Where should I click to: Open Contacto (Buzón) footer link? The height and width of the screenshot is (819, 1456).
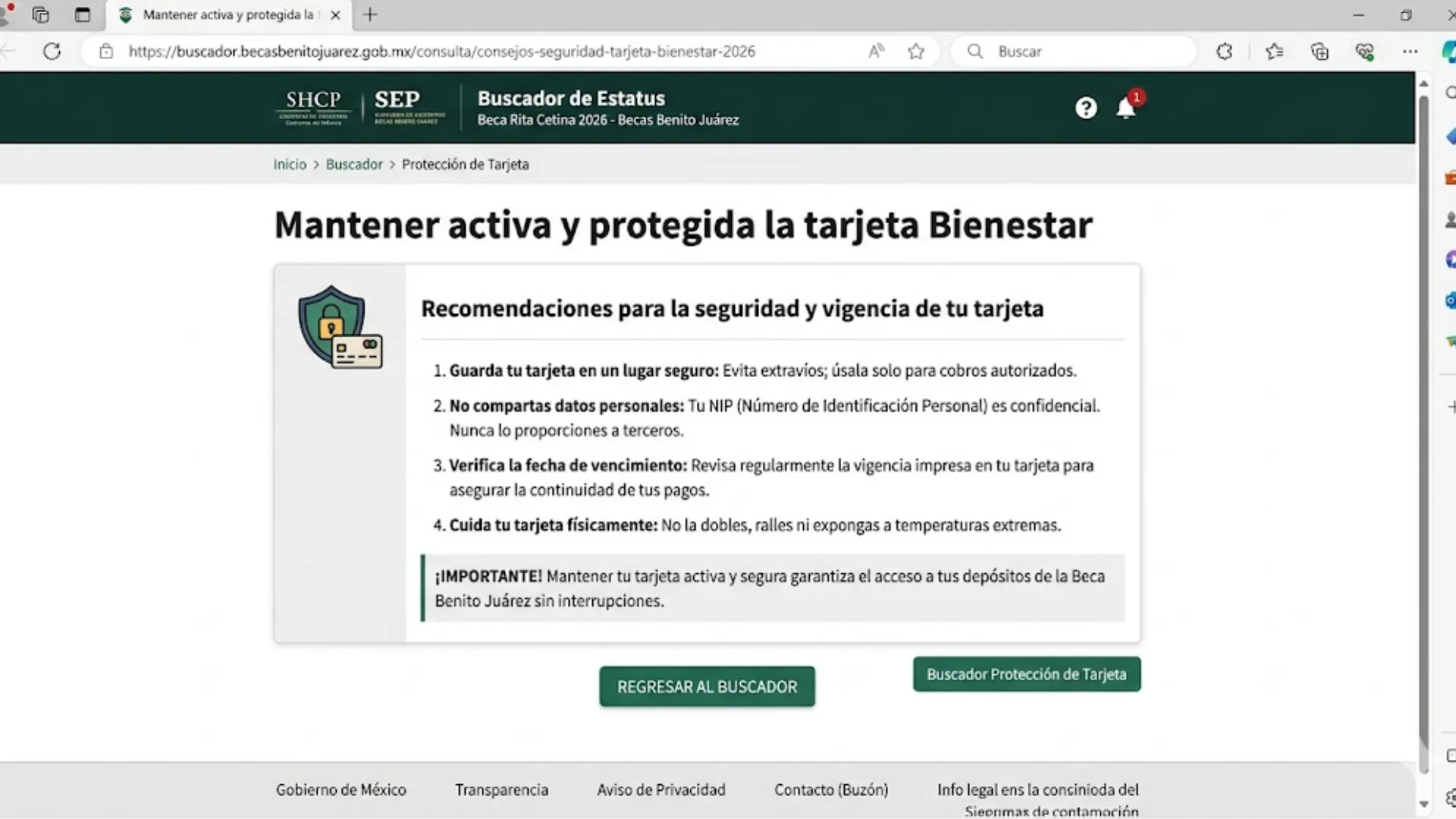click(x=831, y=790)
